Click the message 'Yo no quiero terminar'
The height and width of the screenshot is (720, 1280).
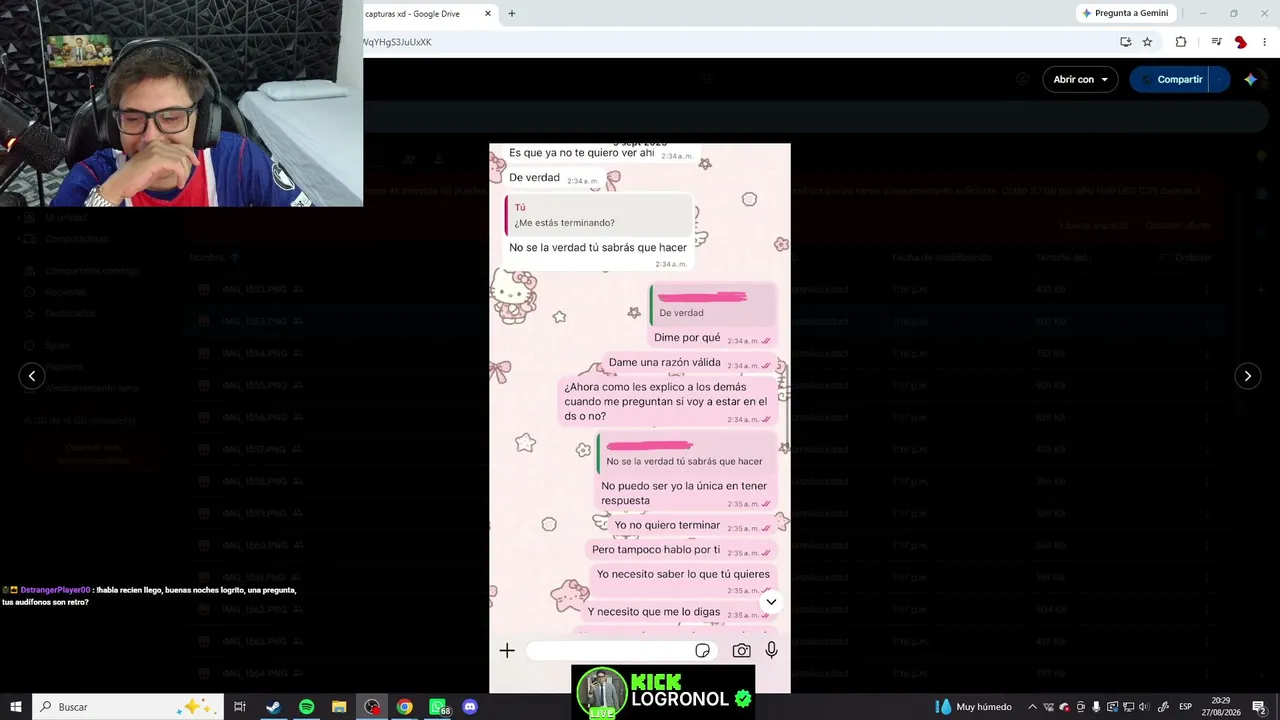pyautogui.click(x=694, y=526)
